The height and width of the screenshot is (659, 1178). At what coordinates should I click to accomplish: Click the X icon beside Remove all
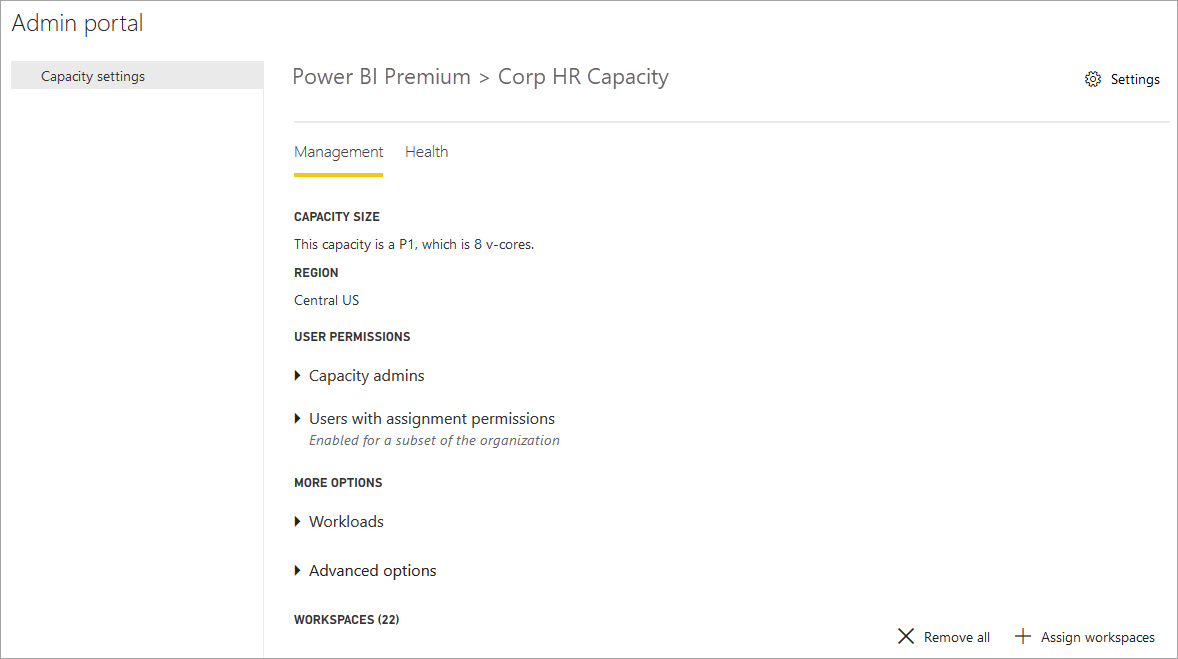click(x=906, y=636)
